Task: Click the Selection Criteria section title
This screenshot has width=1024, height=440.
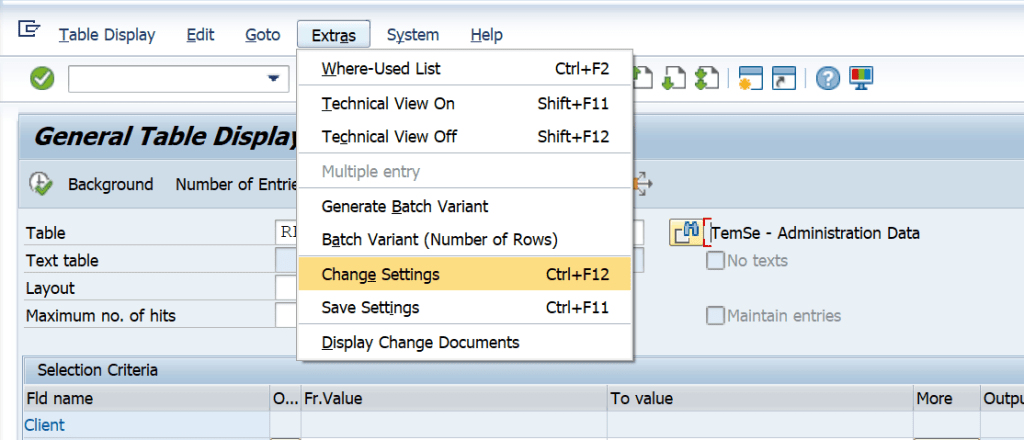Action: click(97, 370)
